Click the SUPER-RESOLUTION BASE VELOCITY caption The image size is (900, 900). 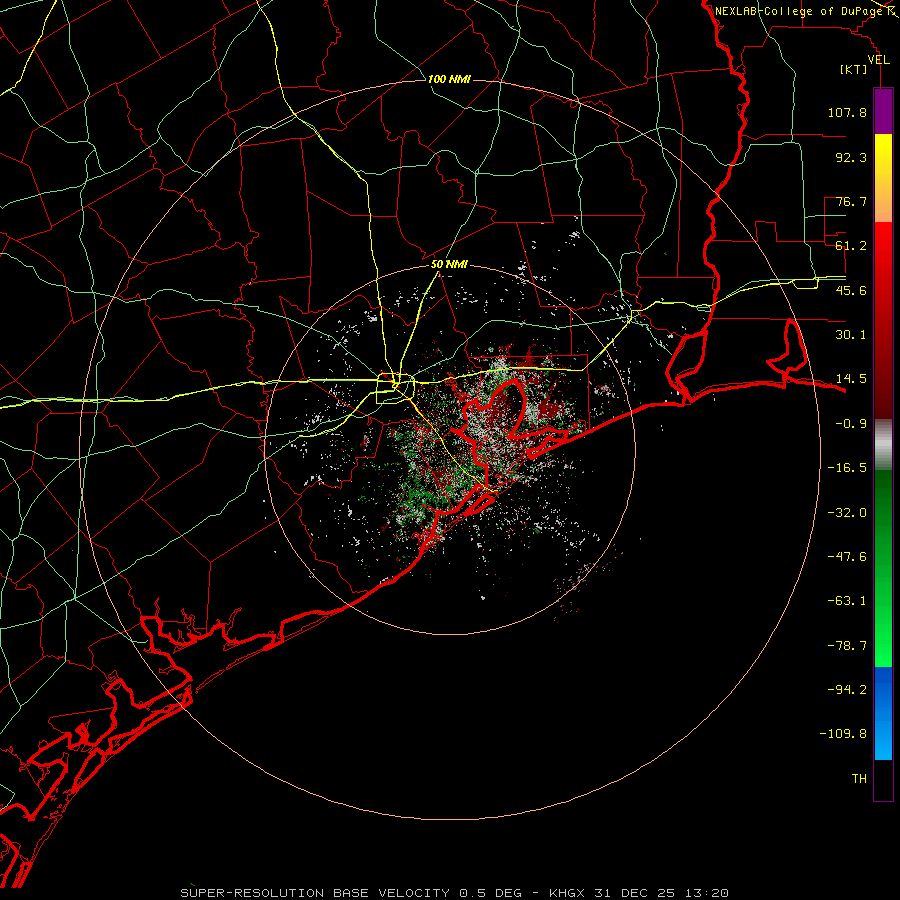click(315, 893)
